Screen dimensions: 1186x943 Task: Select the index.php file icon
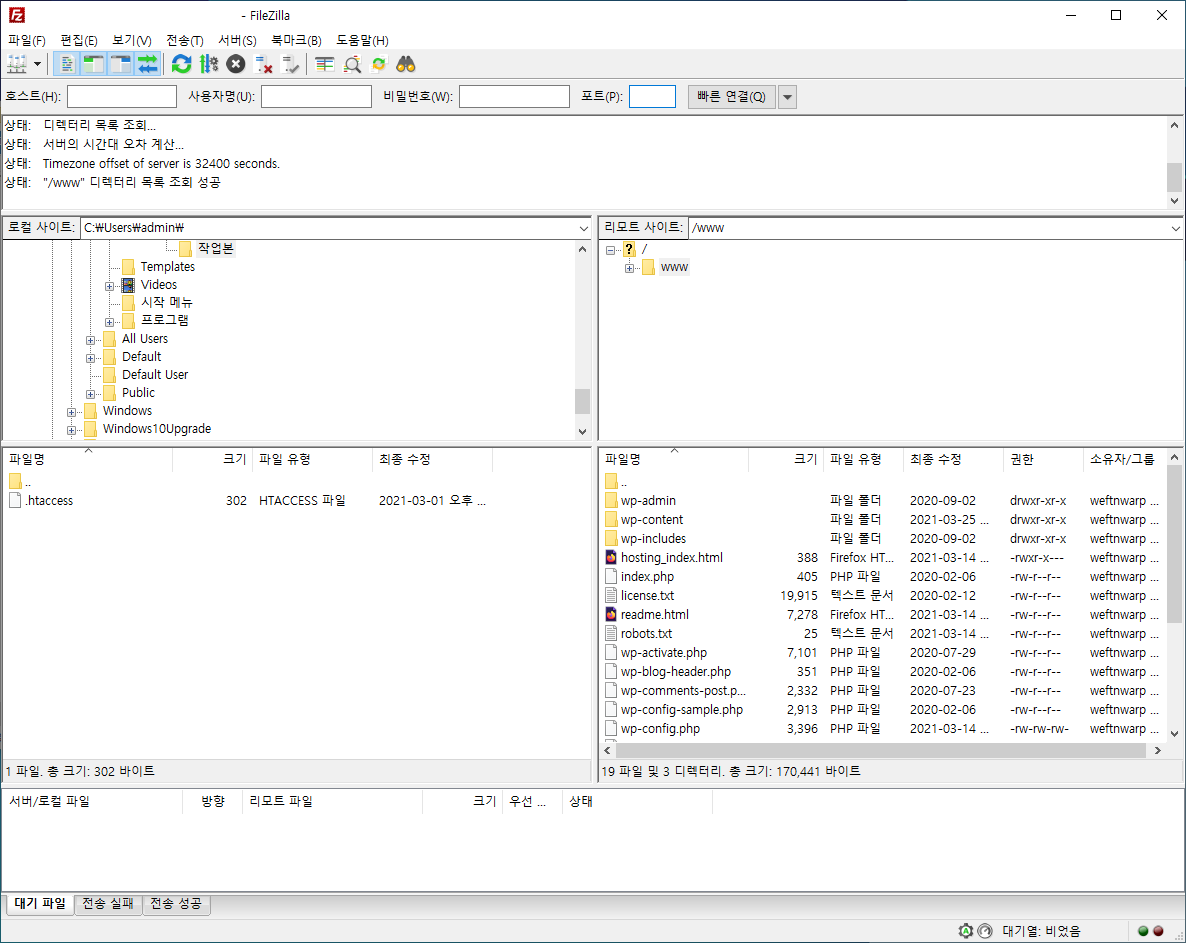pos(611,576)
